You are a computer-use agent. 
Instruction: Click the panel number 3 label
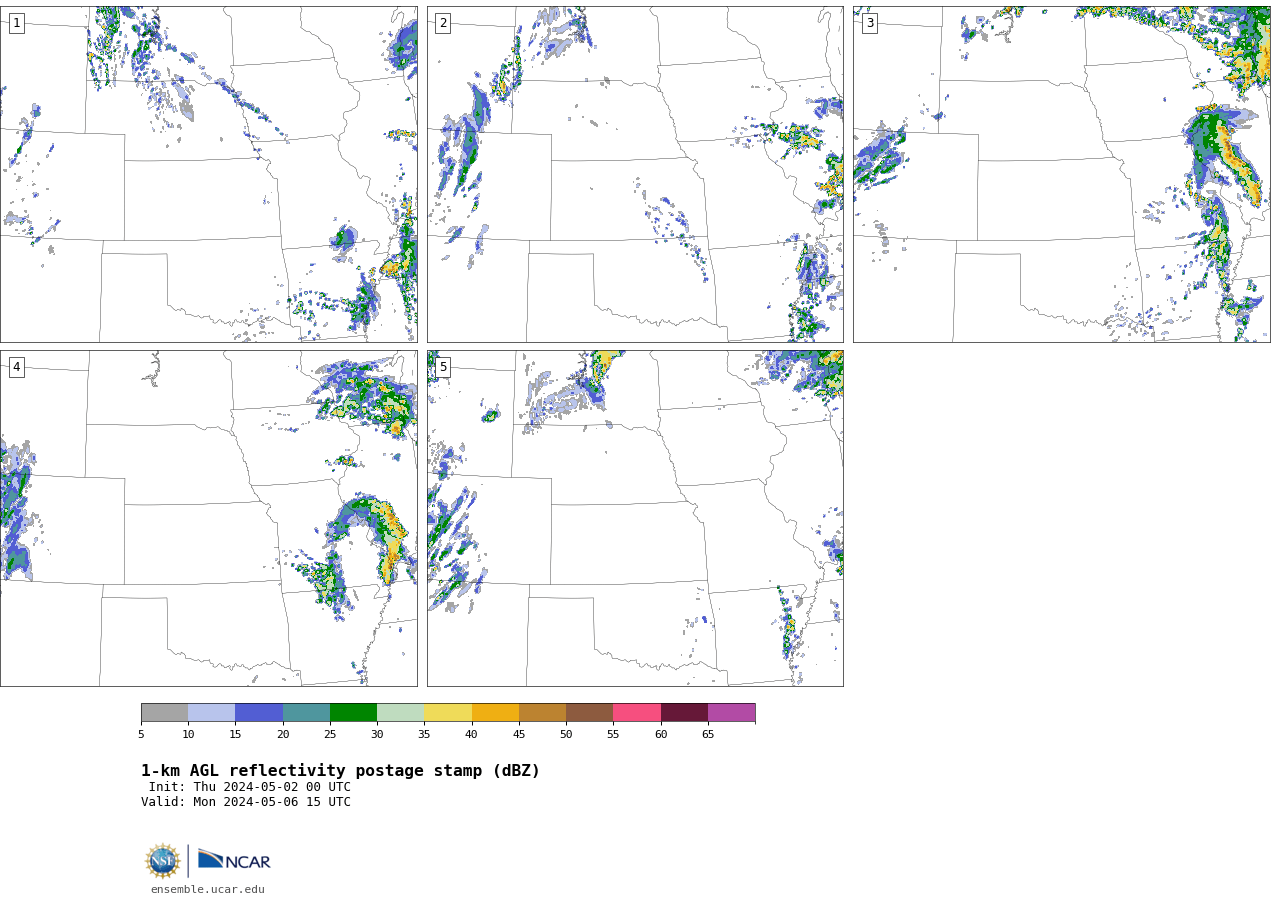pos(869,23)
